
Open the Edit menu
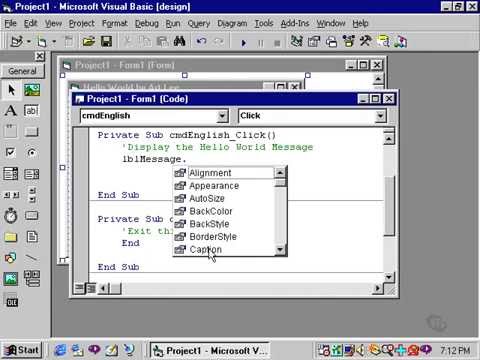tap(30, 23)
